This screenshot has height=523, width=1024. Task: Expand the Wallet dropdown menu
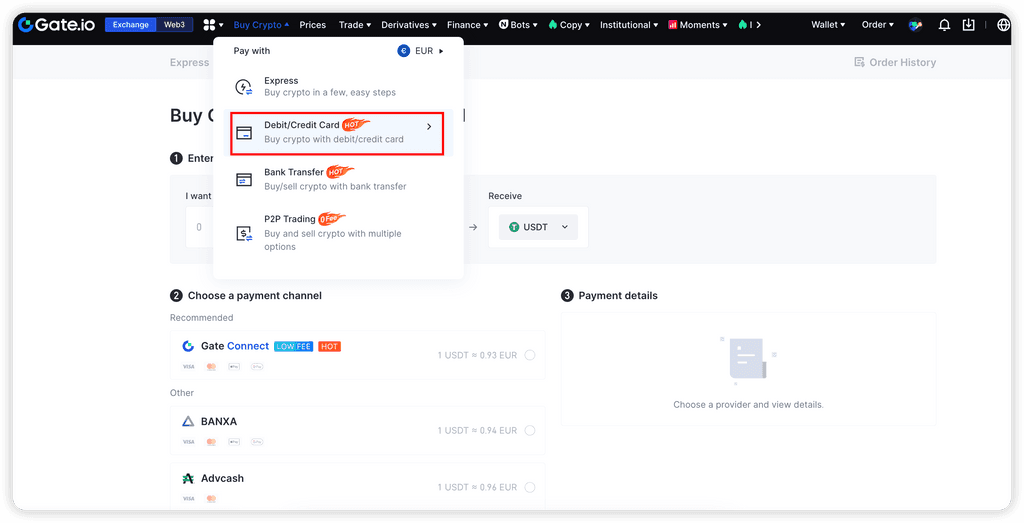(827, 25)
